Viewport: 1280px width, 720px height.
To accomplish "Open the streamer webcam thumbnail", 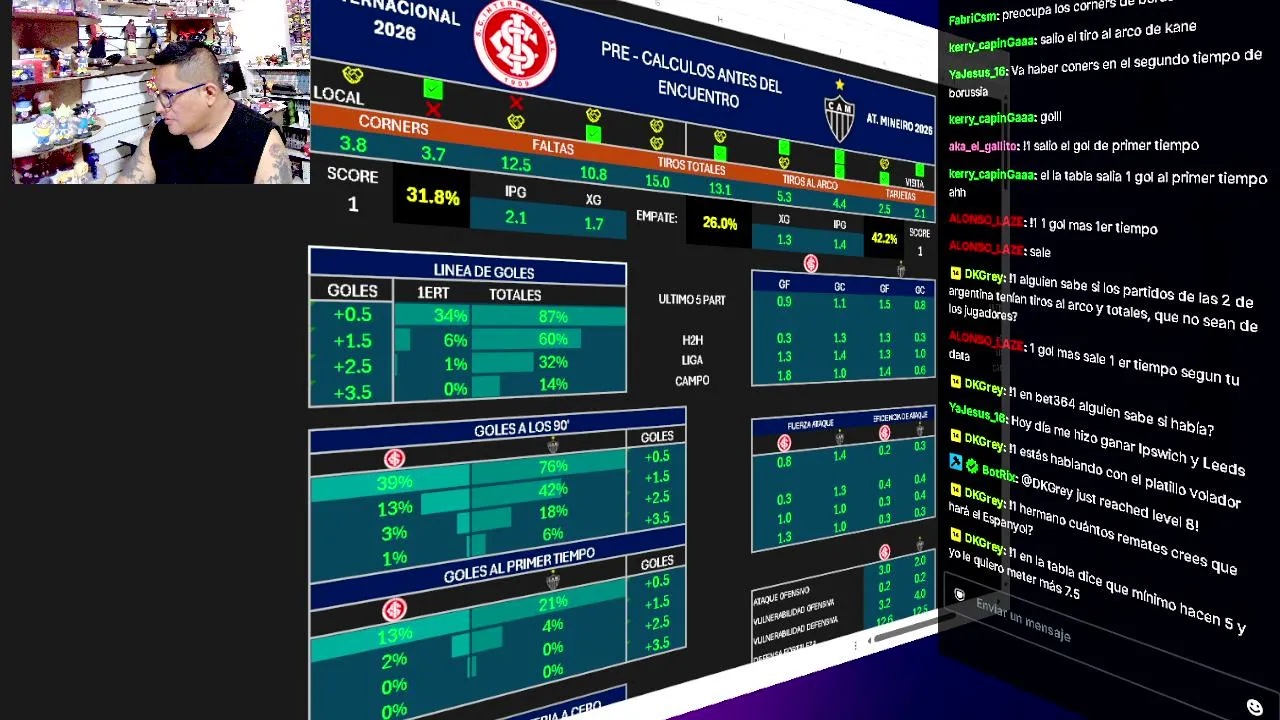I will (x=160, y=92).
